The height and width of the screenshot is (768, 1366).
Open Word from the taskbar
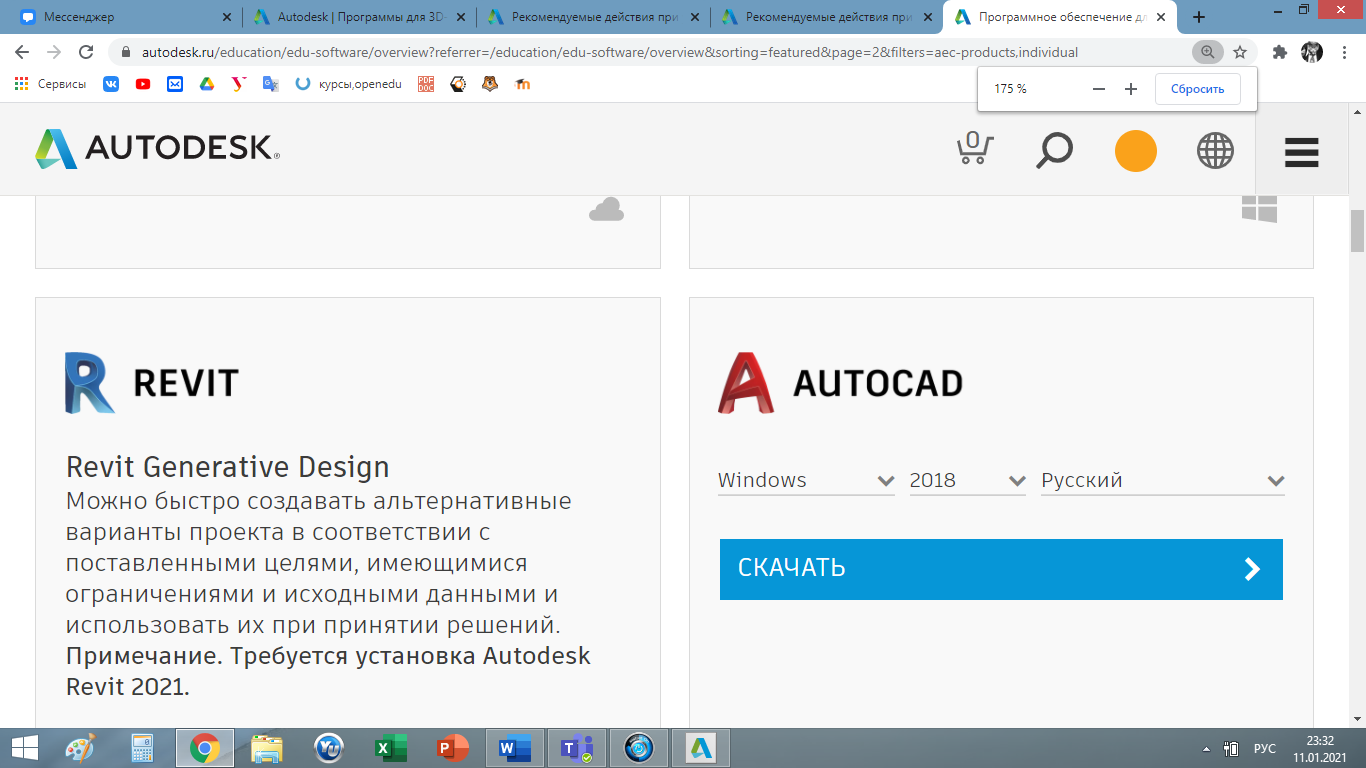click(x=515, y=747)
